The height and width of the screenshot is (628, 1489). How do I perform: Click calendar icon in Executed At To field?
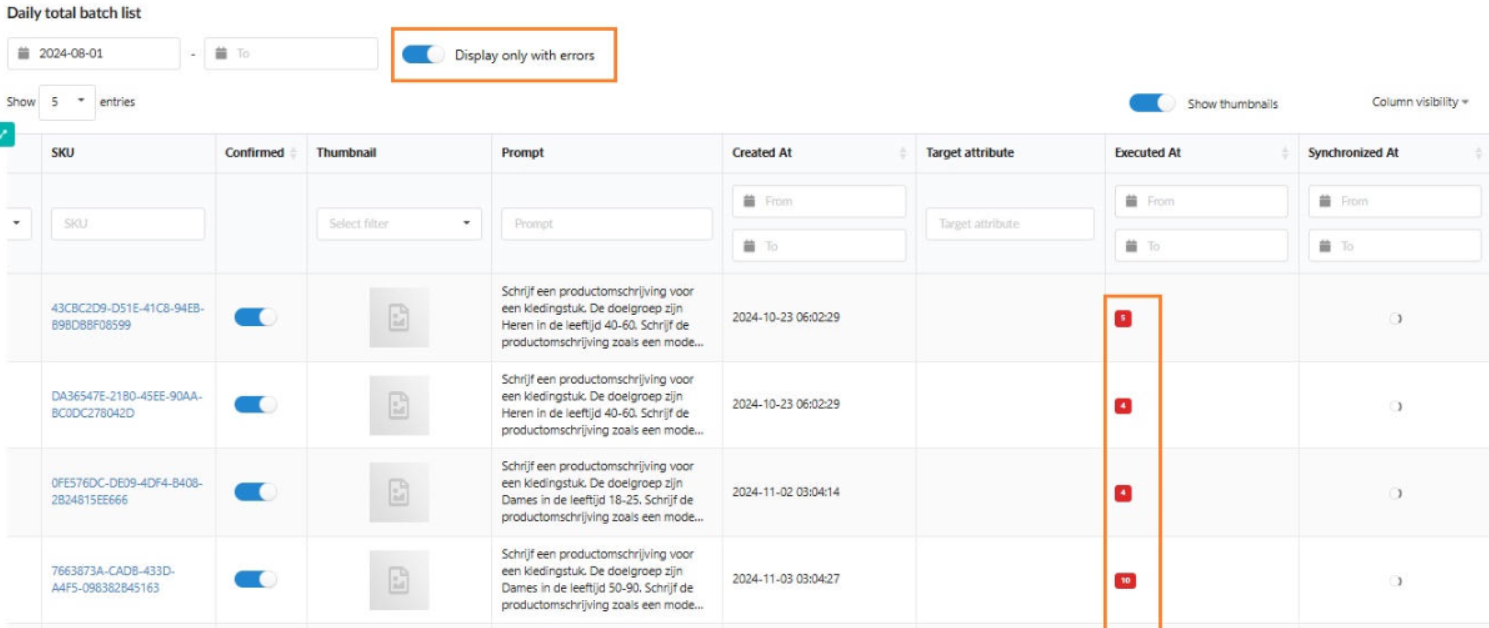(1131, 246)
